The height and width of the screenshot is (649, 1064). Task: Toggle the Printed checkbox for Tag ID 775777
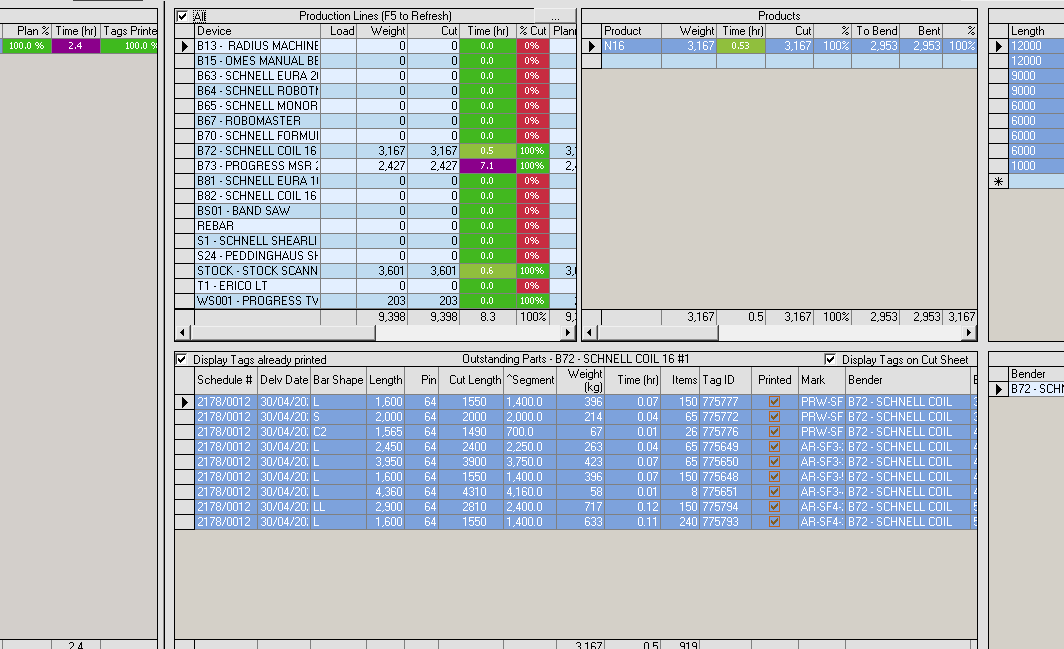pos(773,402)
